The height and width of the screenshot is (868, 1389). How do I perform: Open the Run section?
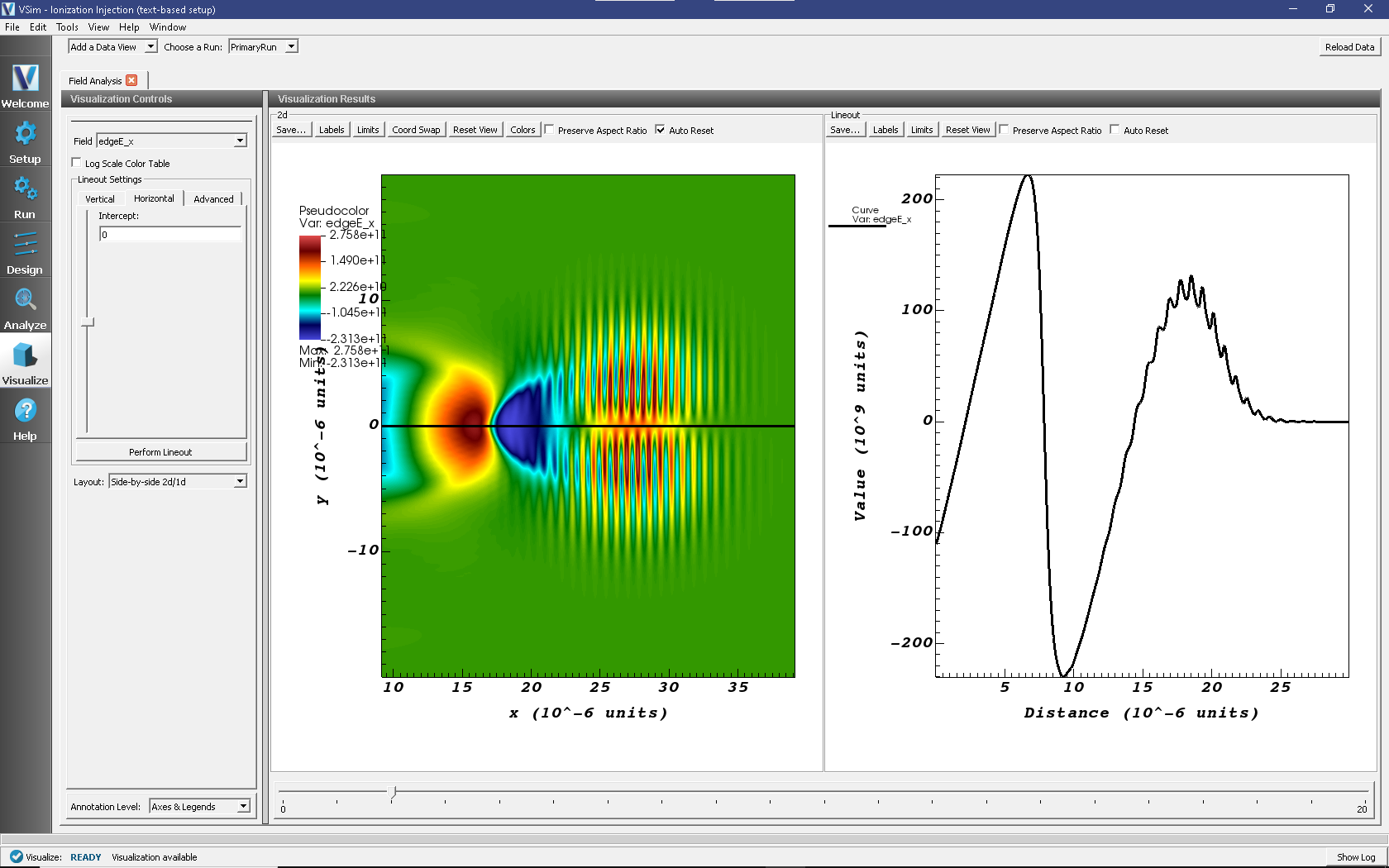pos(25,197)
